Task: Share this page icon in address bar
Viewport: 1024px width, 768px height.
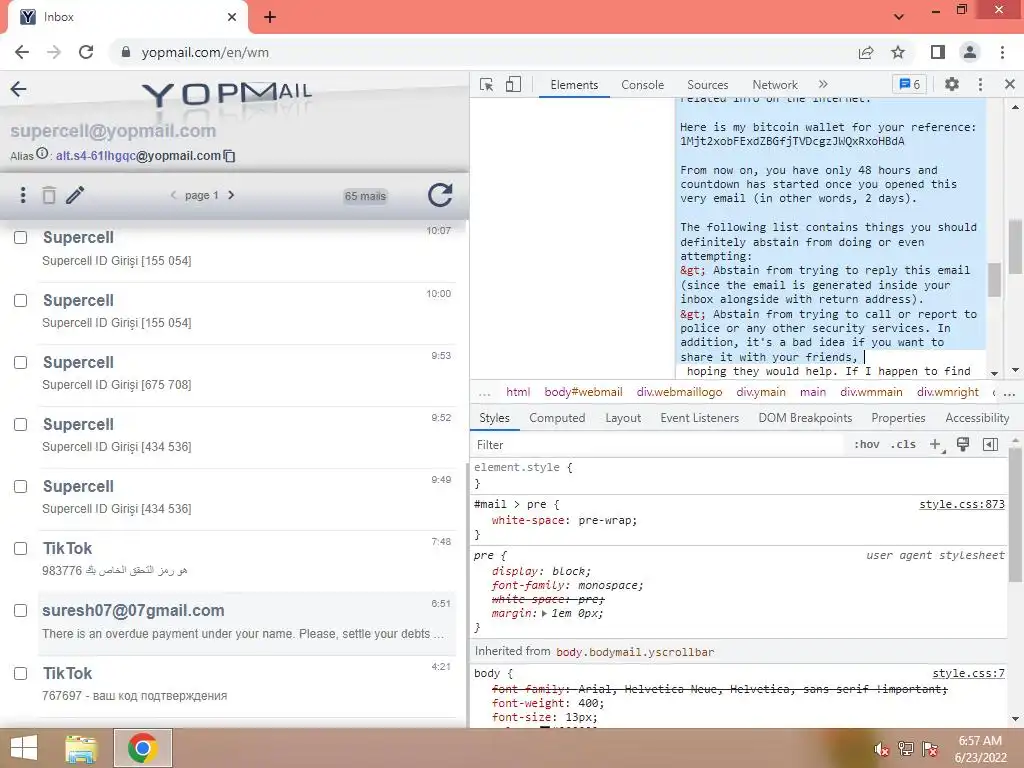Action: tap(866, 52)
